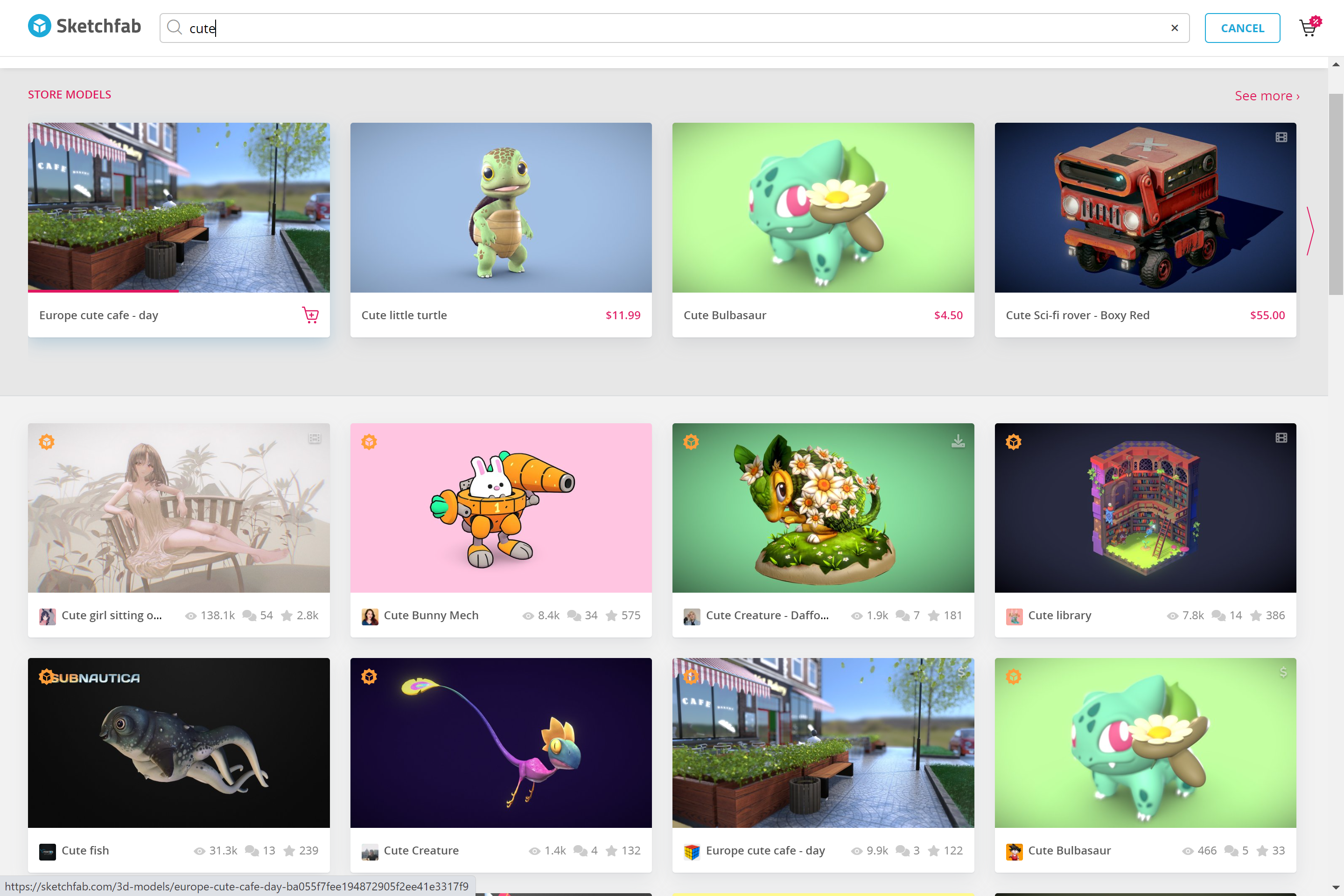Click the $11.99 turtle price
Image resolution: width=1344 pixels, height=896 pixels.
tap(623, 315)
